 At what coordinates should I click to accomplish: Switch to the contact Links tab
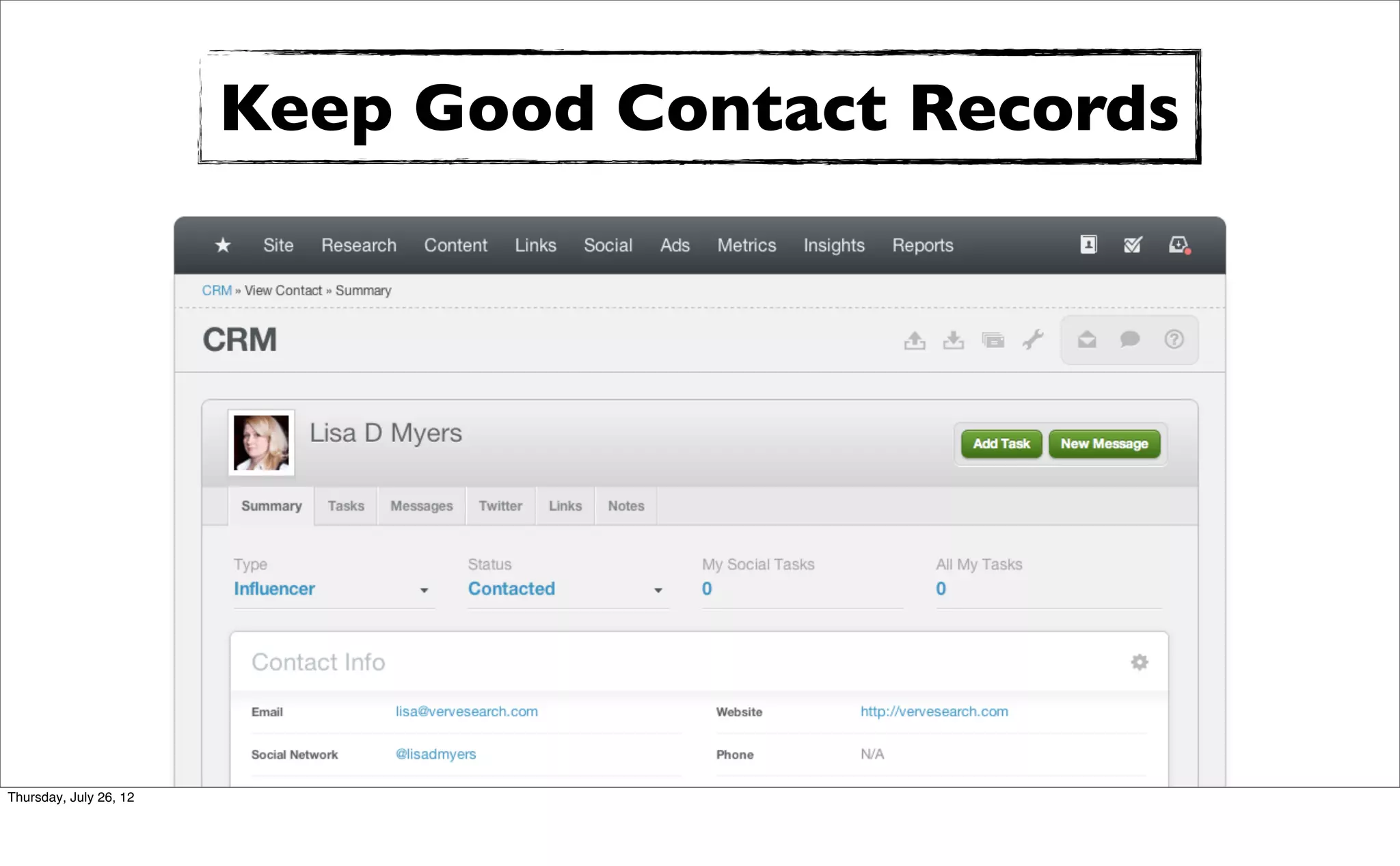pyautogui.click(x=565, y=506)
